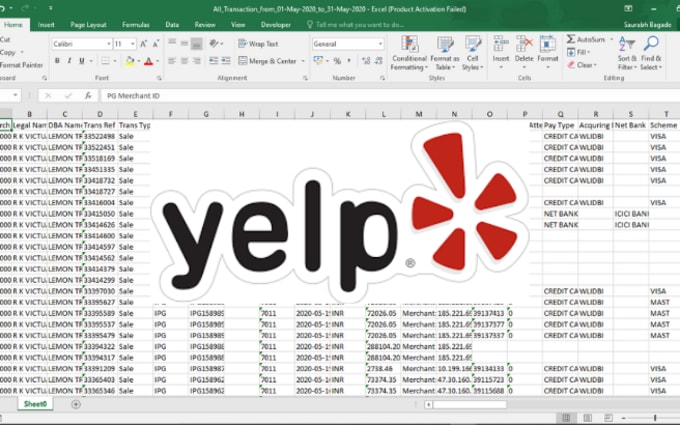Open the font name dropdown
This screenshot has height=425, width=680.
tap(108, 44)
